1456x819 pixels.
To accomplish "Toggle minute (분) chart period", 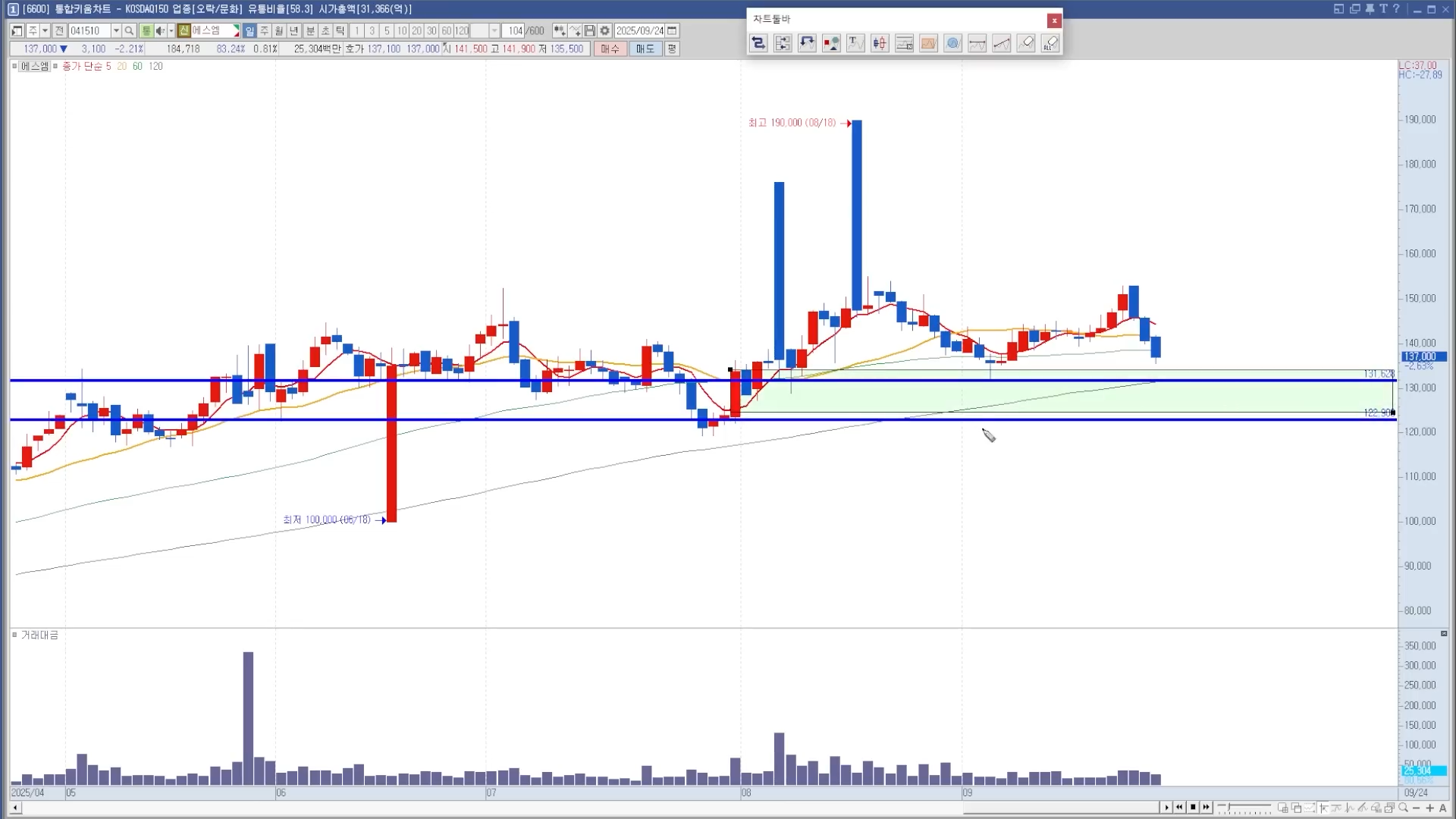I will coord(310,31).
